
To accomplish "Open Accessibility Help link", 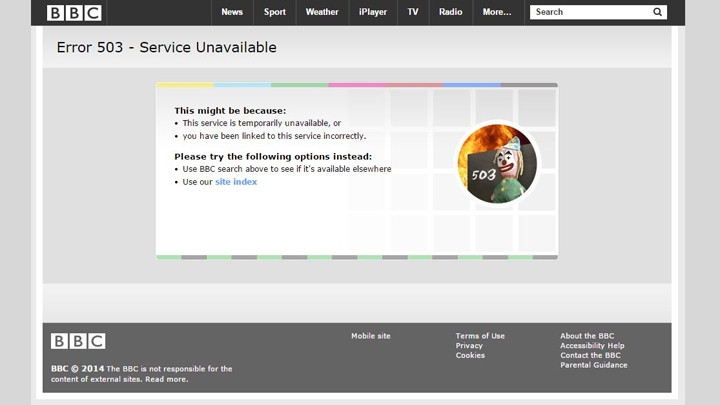I will pyautogui.click(x=592, y=346).
